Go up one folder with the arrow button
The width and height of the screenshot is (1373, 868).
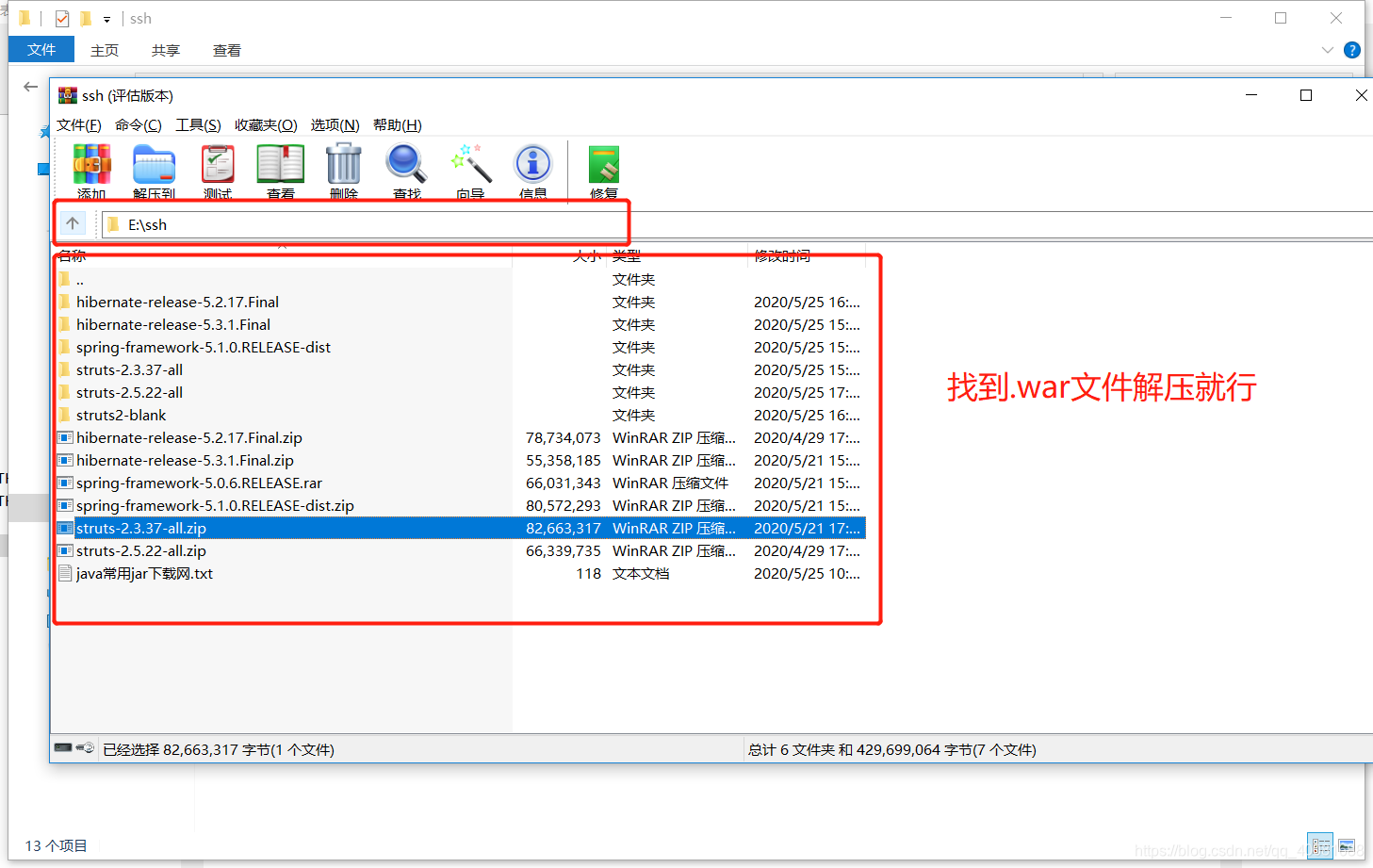[73, 223]
